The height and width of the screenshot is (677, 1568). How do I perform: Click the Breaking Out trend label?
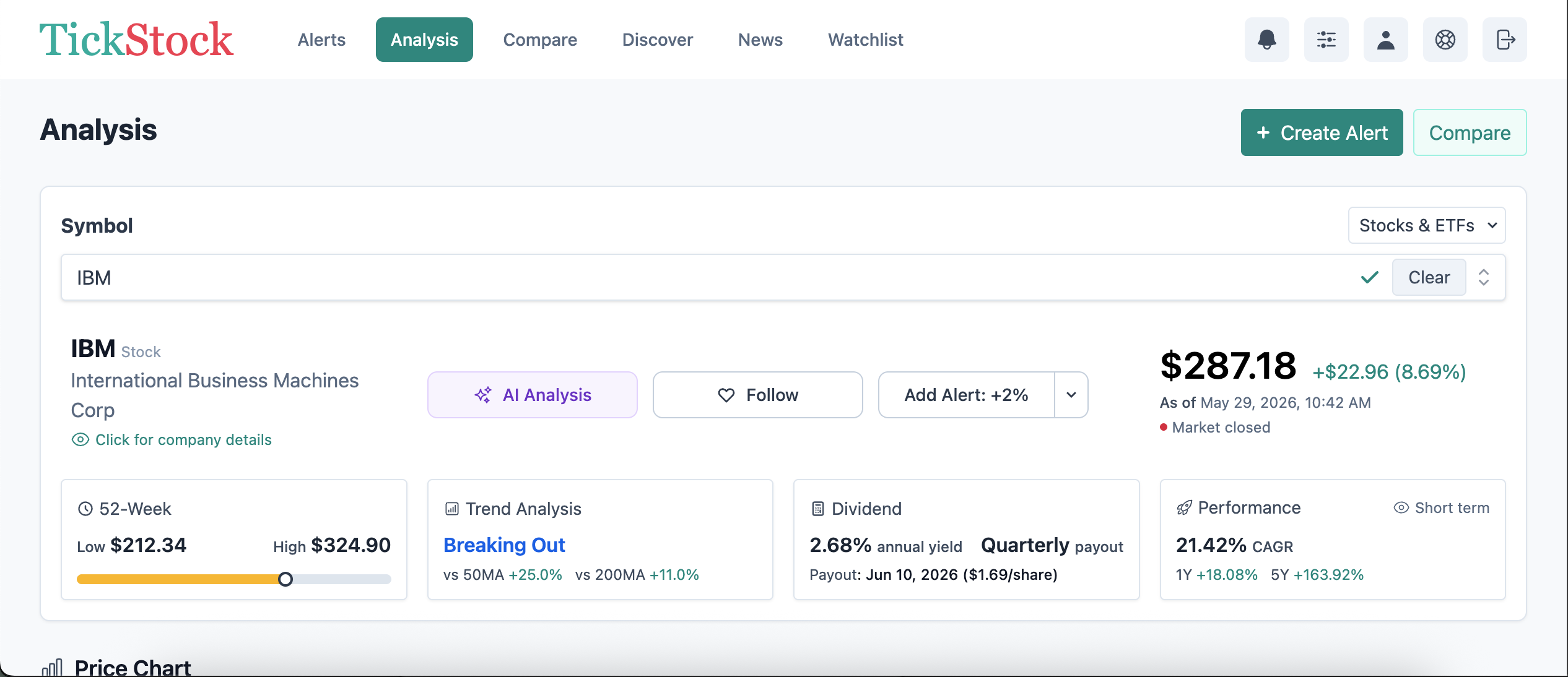(x=504, y=545)
